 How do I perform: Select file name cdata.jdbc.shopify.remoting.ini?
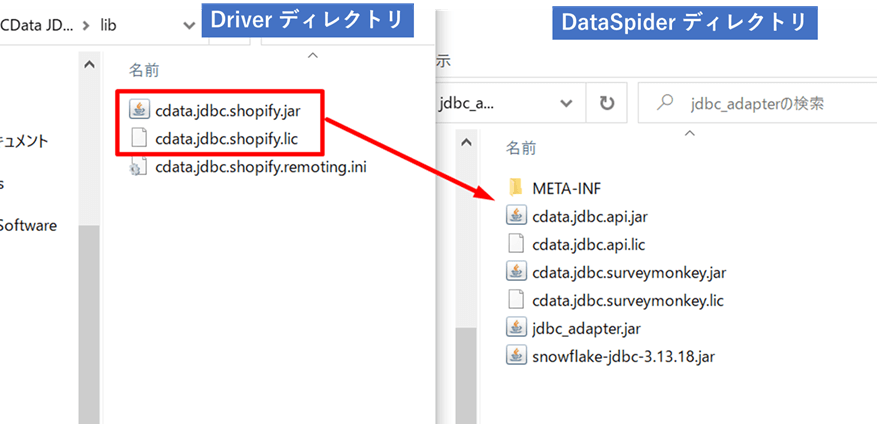tap(261, 167)
